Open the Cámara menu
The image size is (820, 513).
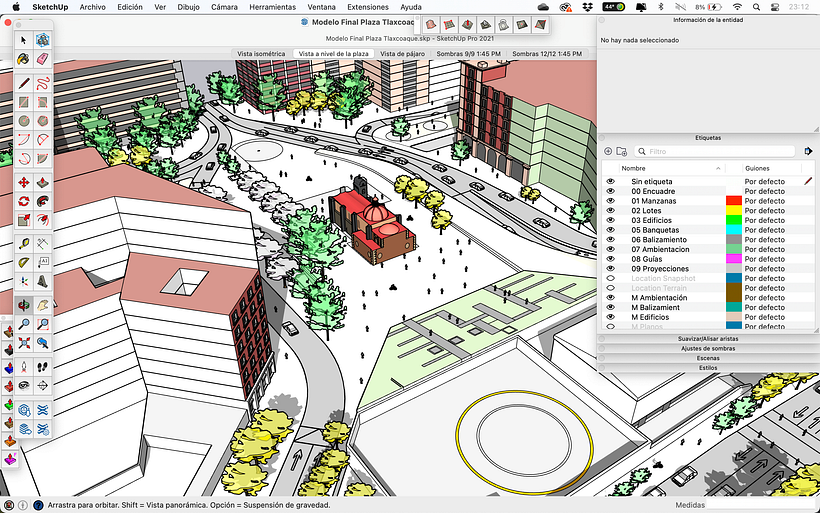tap(224, 7)
